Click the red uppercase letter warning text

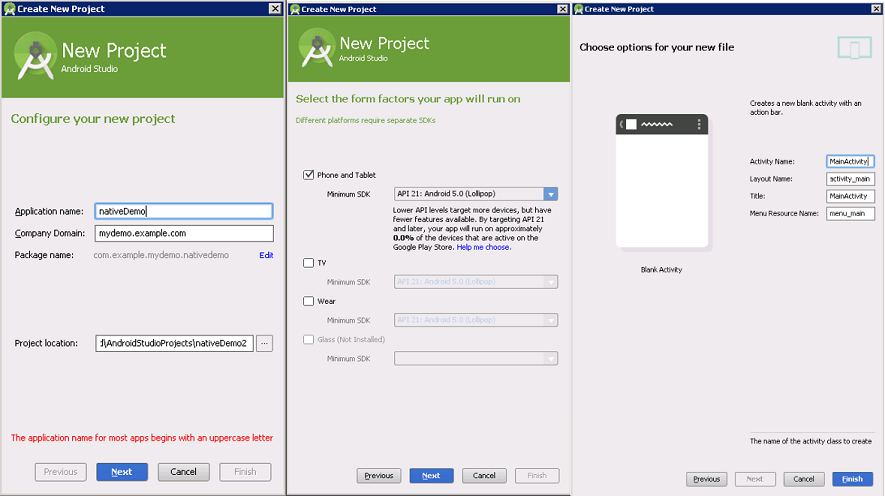142,438
